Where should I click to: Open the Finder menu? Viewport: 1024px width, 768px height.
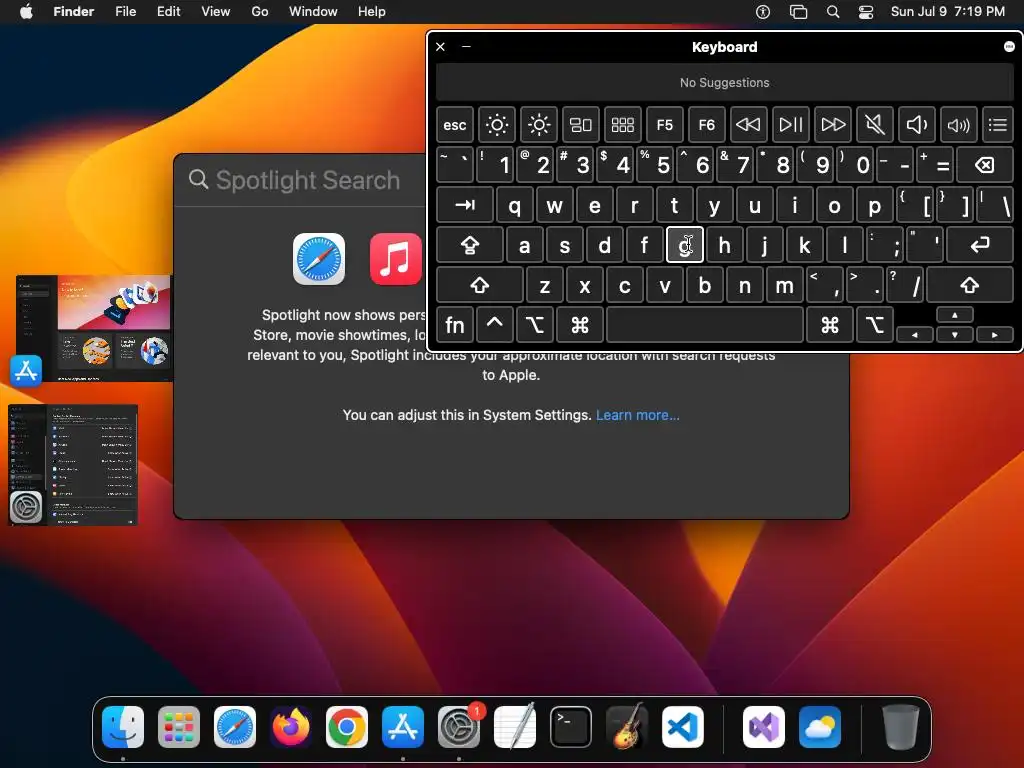[74, 12]
